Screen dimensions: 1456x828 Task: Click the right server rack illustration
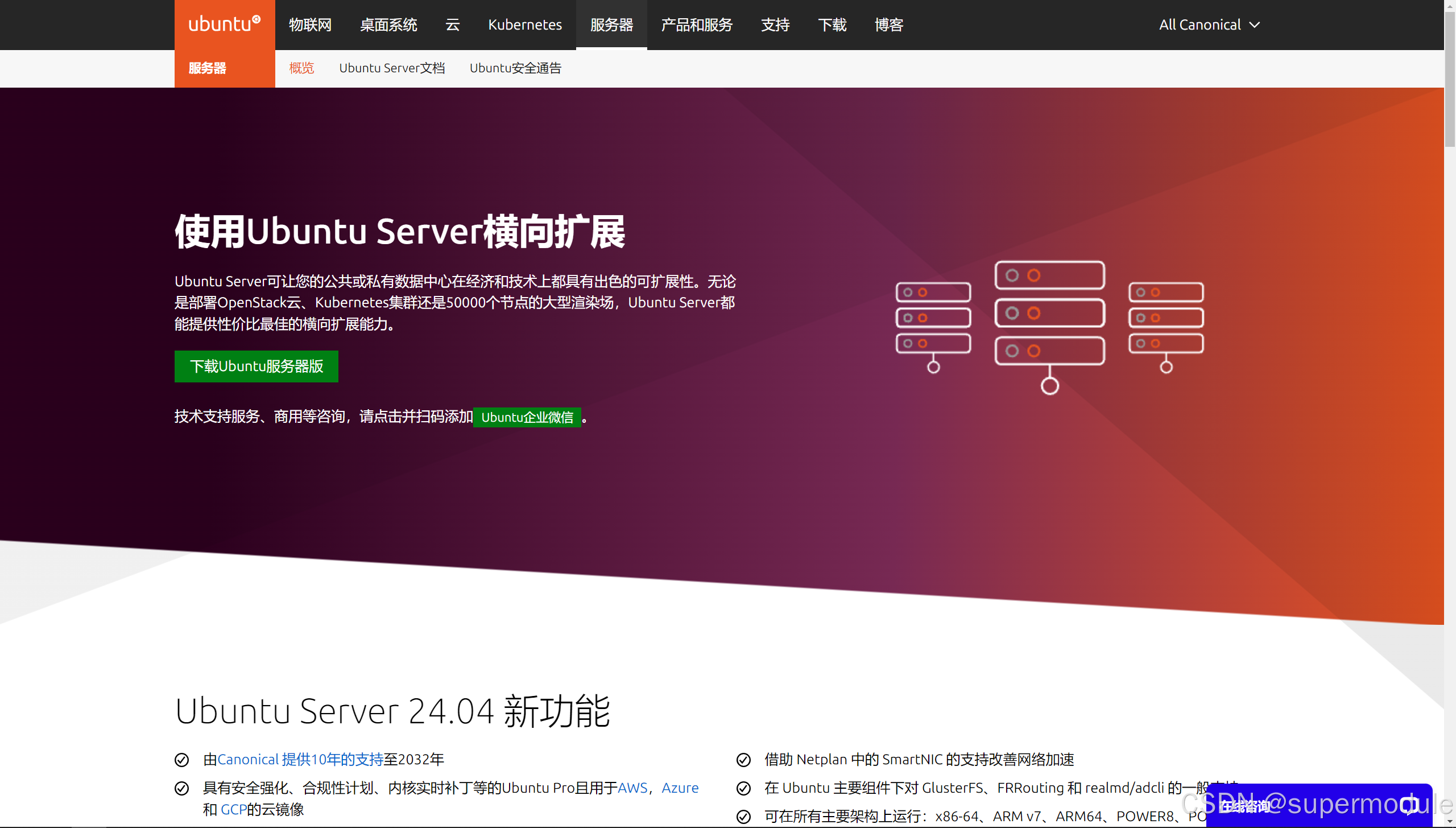coord(1166,318)
